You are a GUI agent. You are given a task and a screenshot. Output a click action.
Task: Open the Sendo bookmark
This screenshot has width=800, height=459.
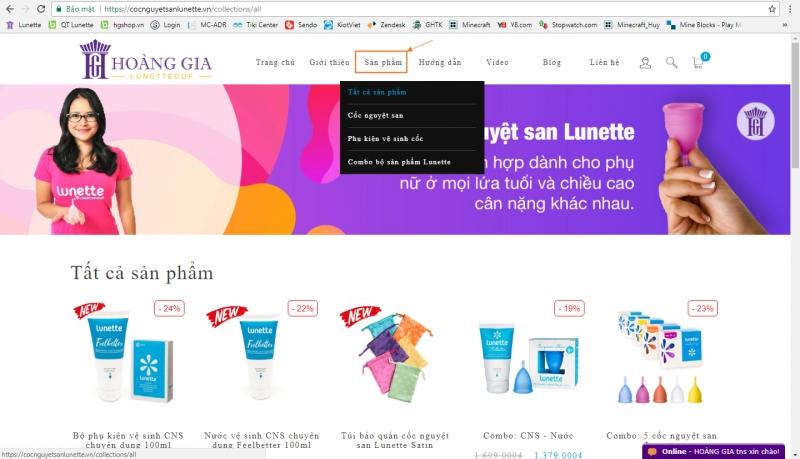pyautogui.click(x=301, y=24)
